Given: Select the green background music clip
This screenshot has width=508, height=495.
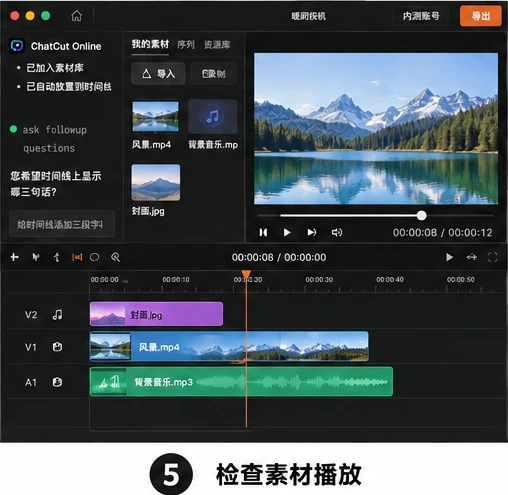Looking at the screenshot, I should [241, 381].
